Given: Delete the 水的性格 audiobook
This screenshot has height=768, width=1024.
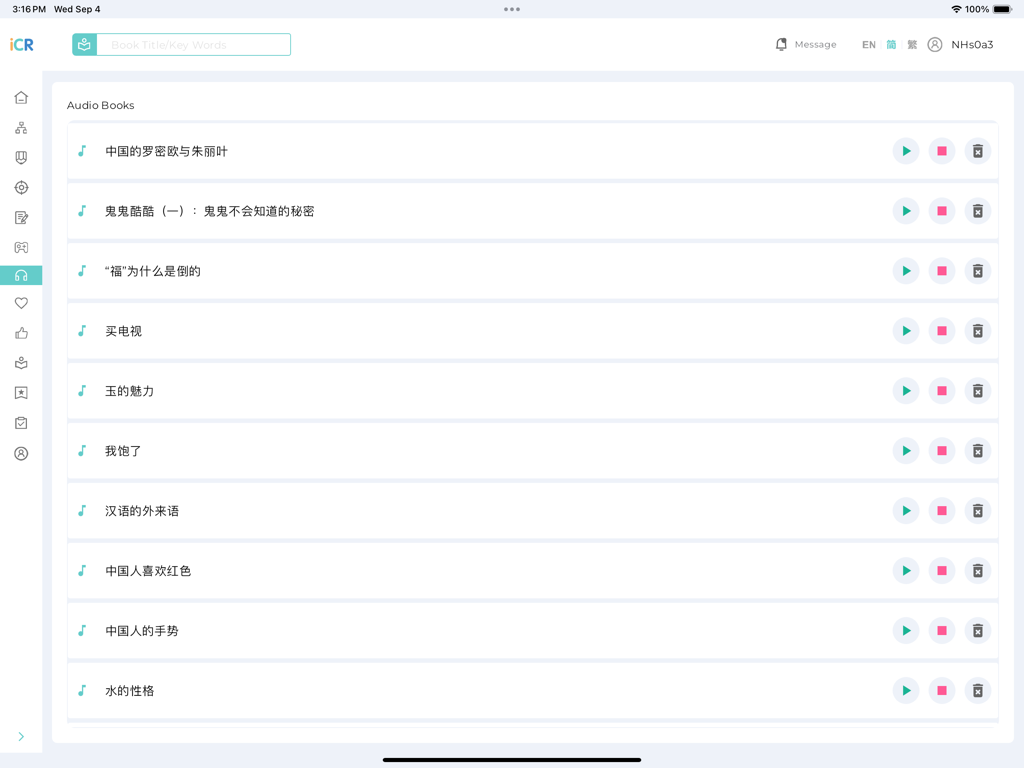Looking at the screenshot, I should [x=977, y=690].
